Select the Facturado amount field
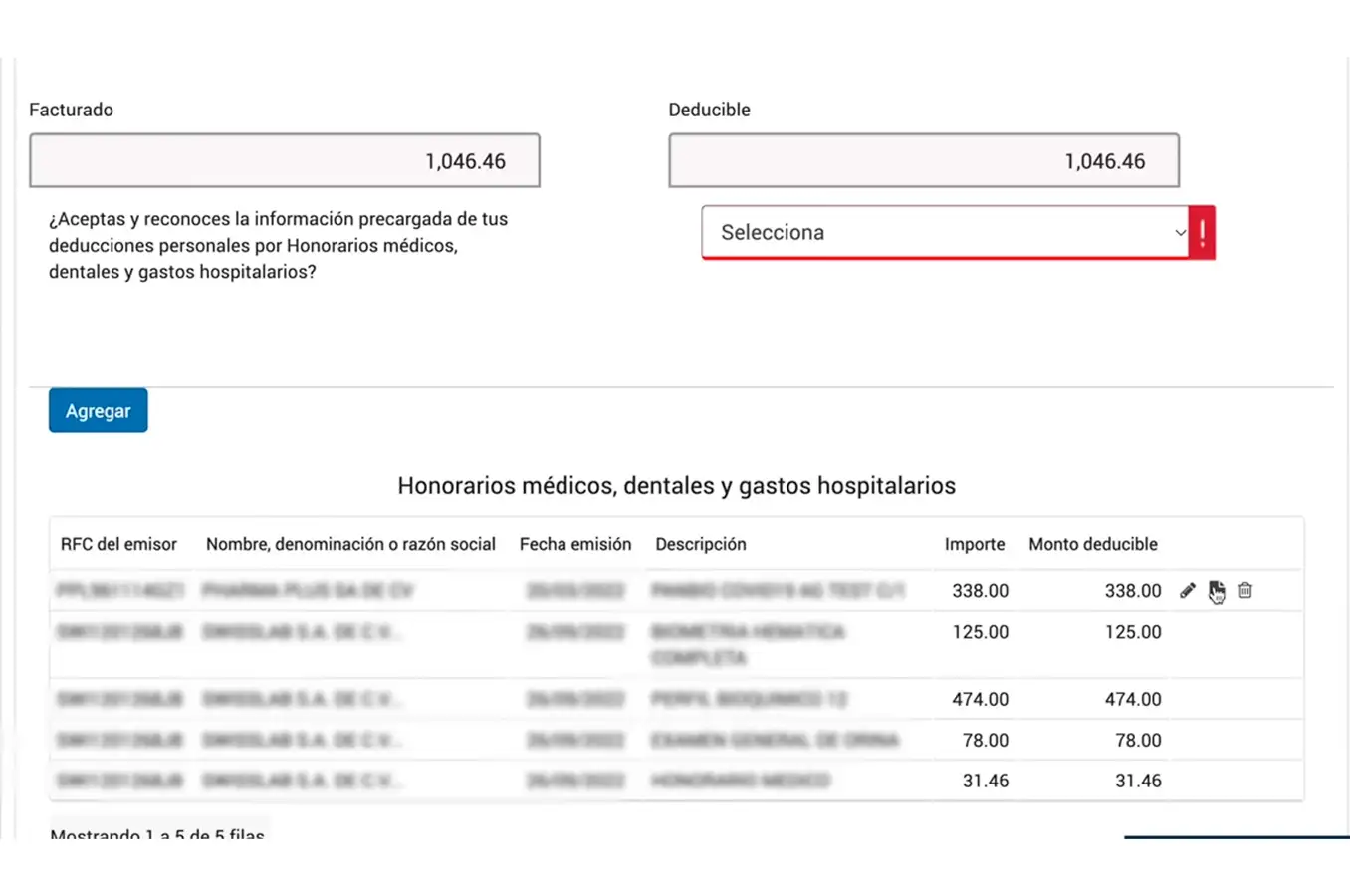The image size is (1350, 896). click(285, 160)
